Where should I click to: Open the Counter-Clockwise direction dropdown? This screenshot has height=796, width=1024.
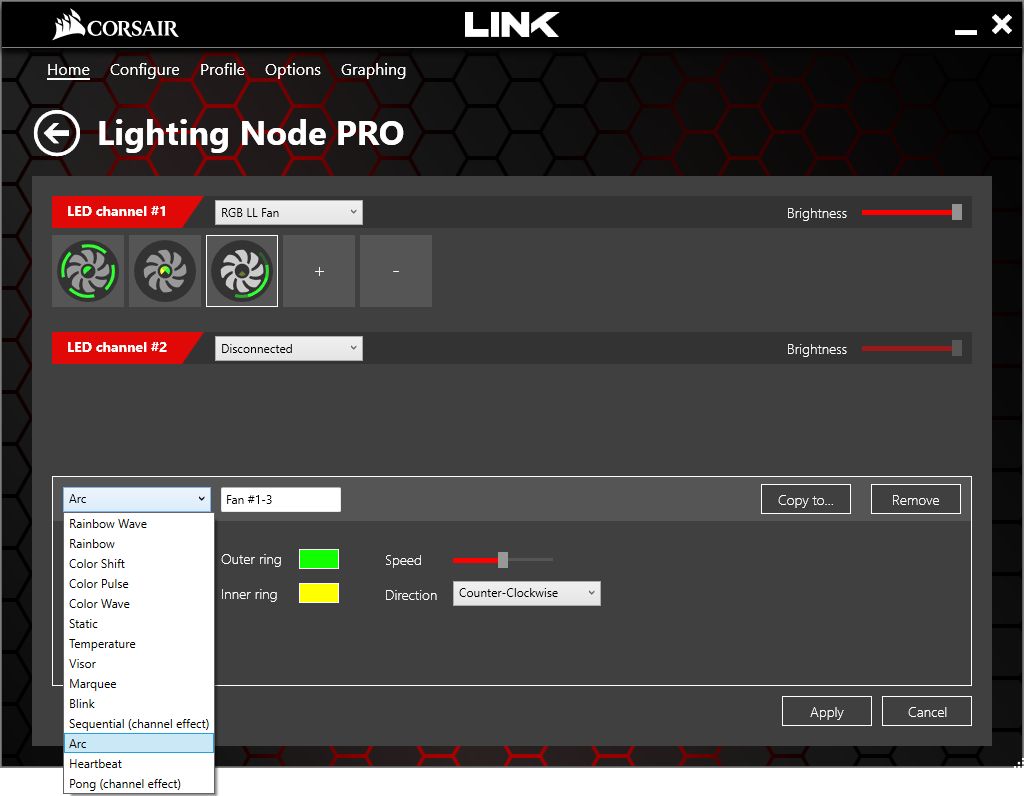click(x=527, y=593)
